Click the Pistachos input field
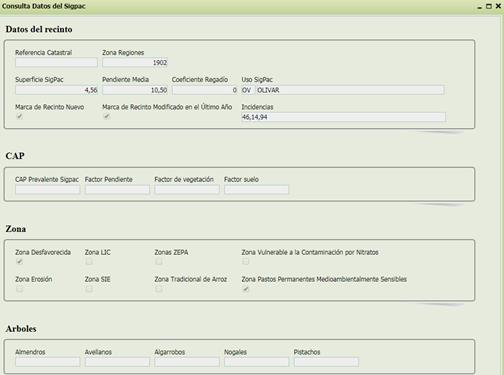Image resolution: width=504 pixels, height=375 pixels. pos(326,362)
